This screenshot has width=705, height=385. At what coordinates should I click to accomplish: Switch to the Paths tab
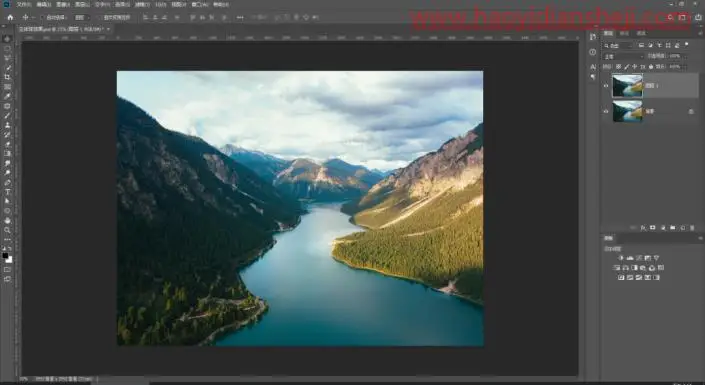point(641,33)
